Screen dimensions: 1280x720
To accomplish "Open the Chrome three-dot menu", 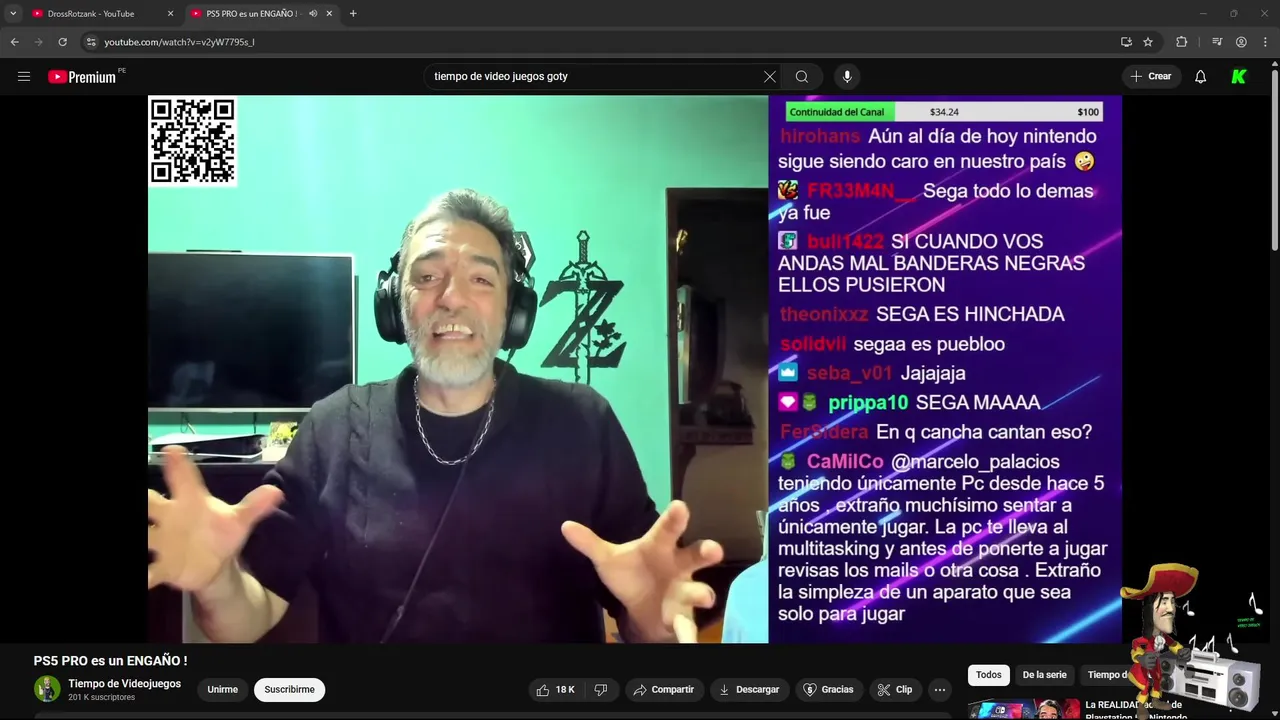I will pyautogui.click(x=1265, y=42).
